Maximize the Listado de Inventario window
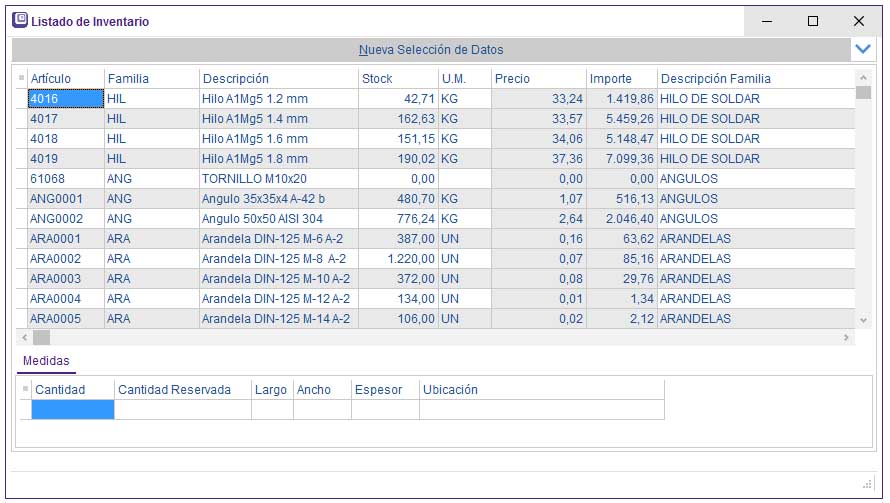Image resolution: width=890 pixels, height=503 pixels. pos(812,20)
